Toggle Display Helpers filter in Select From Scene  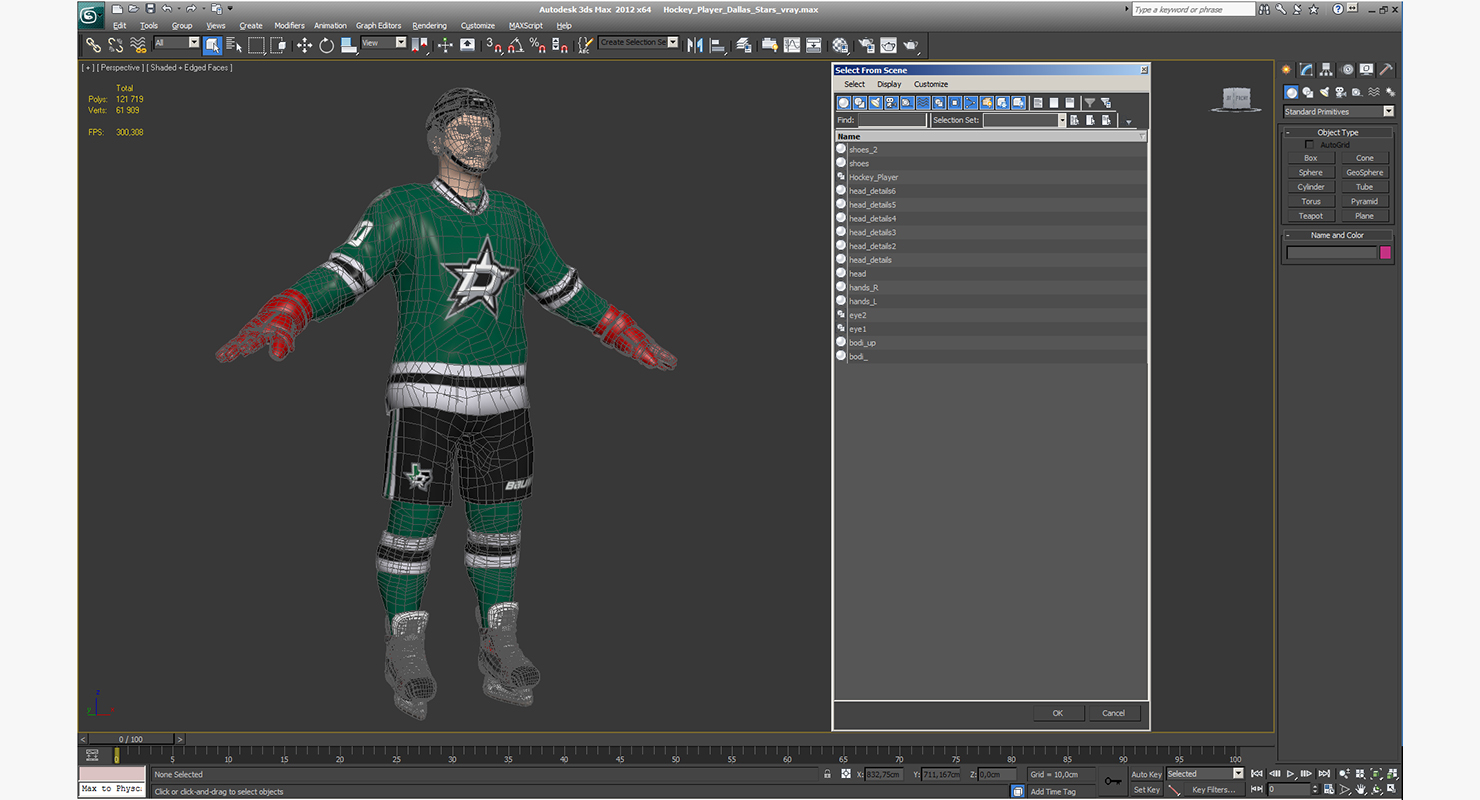pyautogui.click(x=907, y=103)
